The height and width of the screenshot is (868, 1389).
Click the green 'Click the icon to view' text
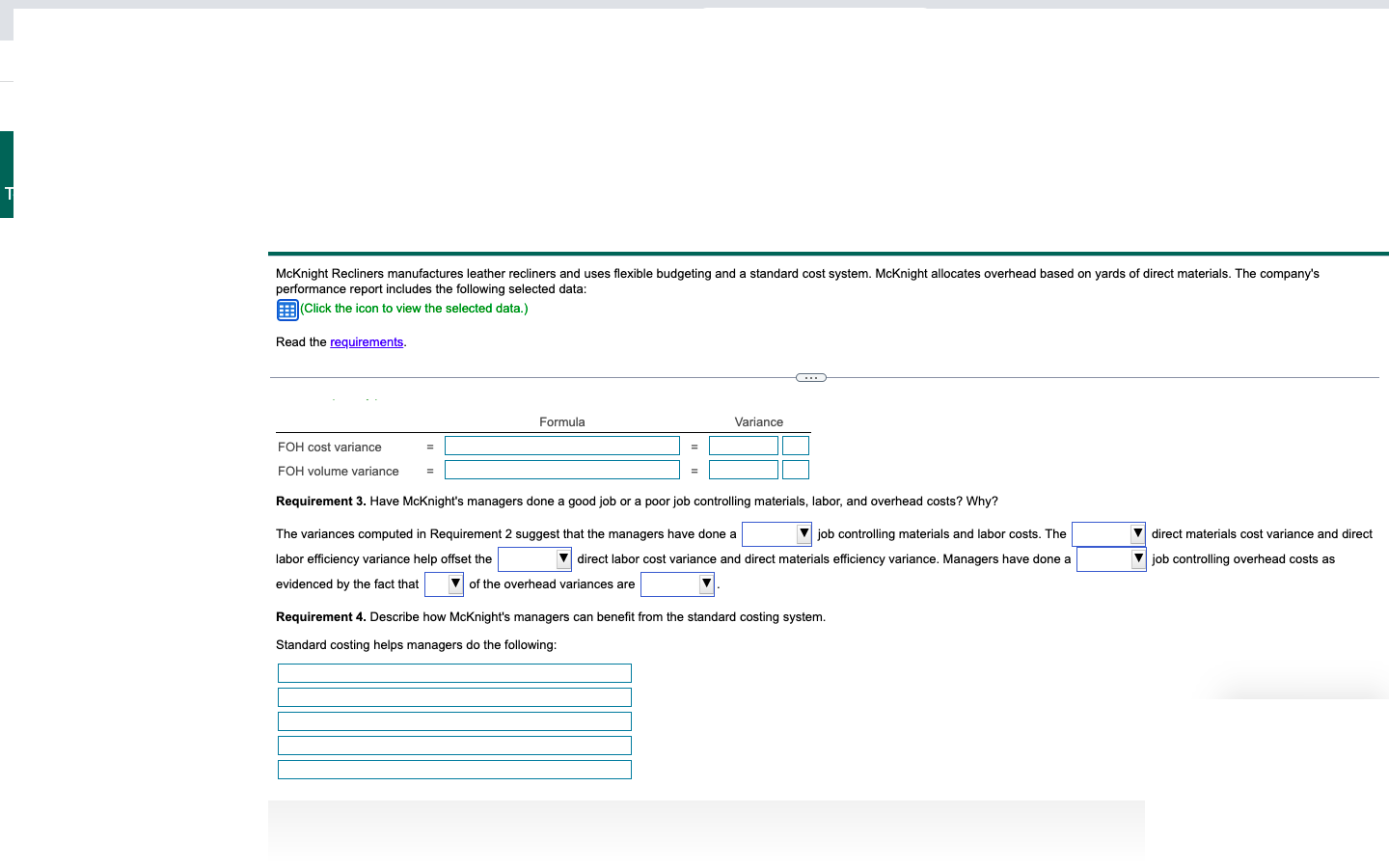click(x=414, y=309)
